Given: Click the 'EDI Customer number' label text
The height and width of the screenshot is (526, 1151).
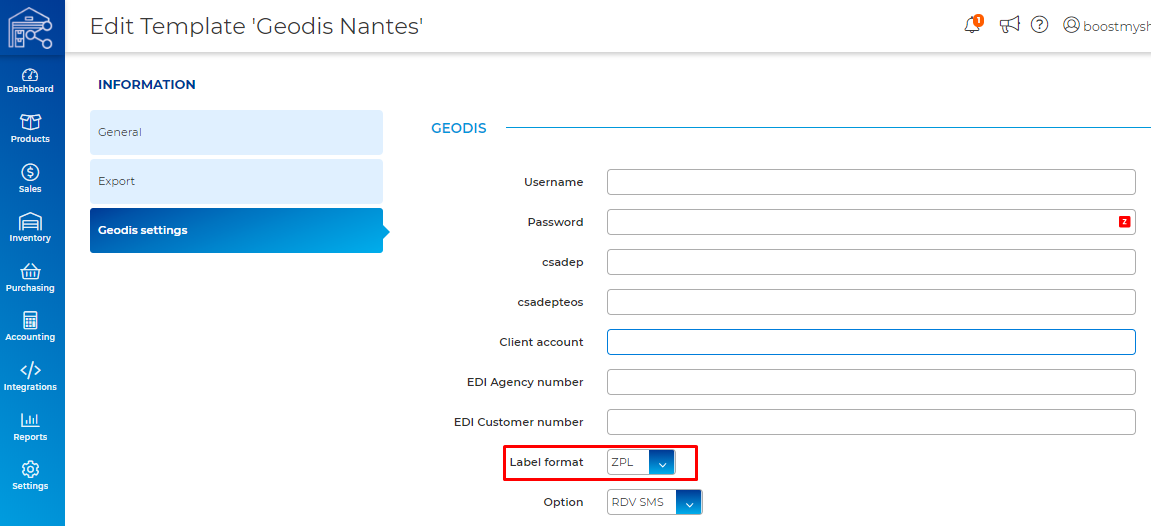Looking at the screenshot, I should pyautogui.click(x=519, y=422).
